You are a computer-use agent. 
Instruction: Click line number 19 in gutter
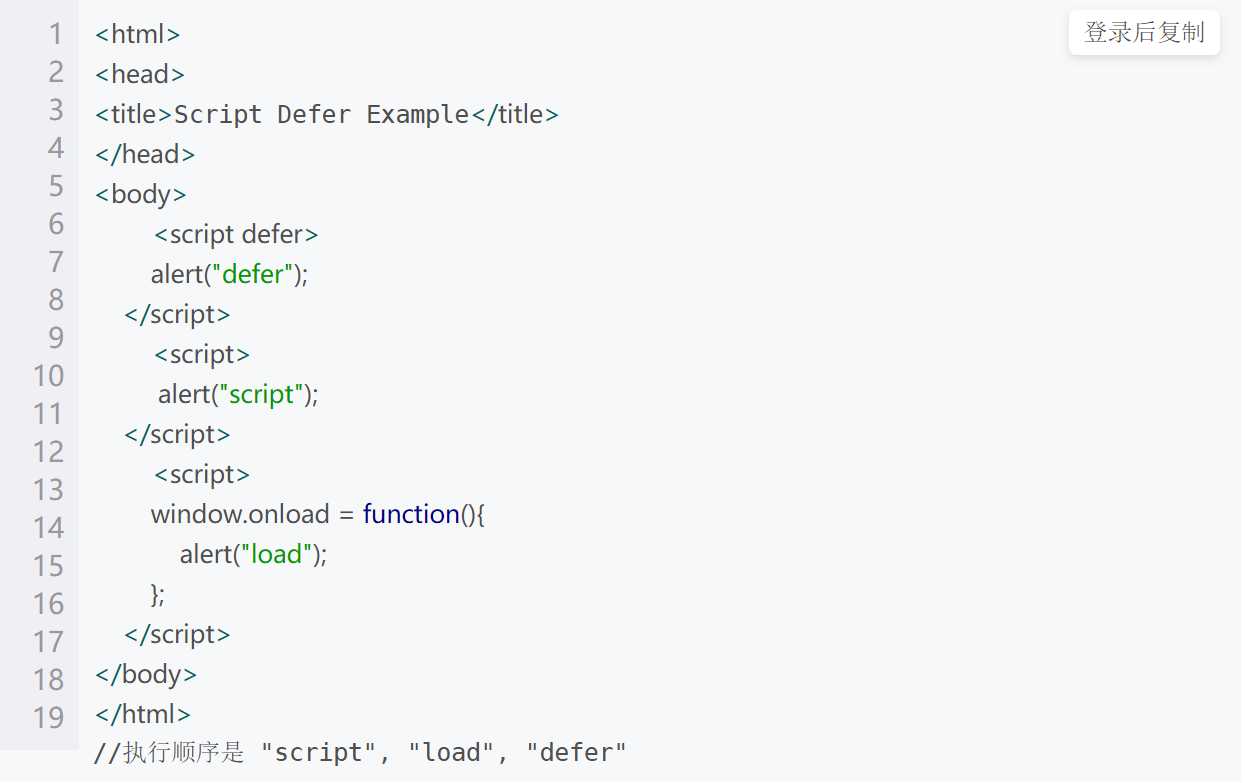(x=48, y=718)
